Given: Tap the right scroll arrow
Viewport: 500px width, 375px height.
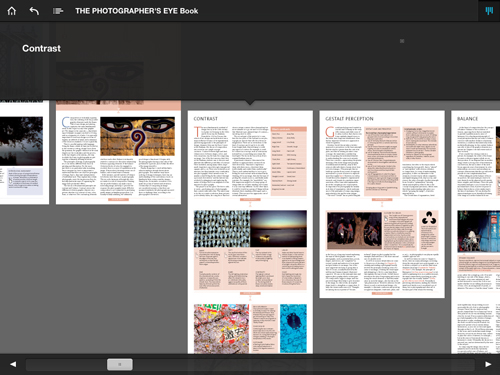Looking at the screenshot, I should (x=488, y=364).
